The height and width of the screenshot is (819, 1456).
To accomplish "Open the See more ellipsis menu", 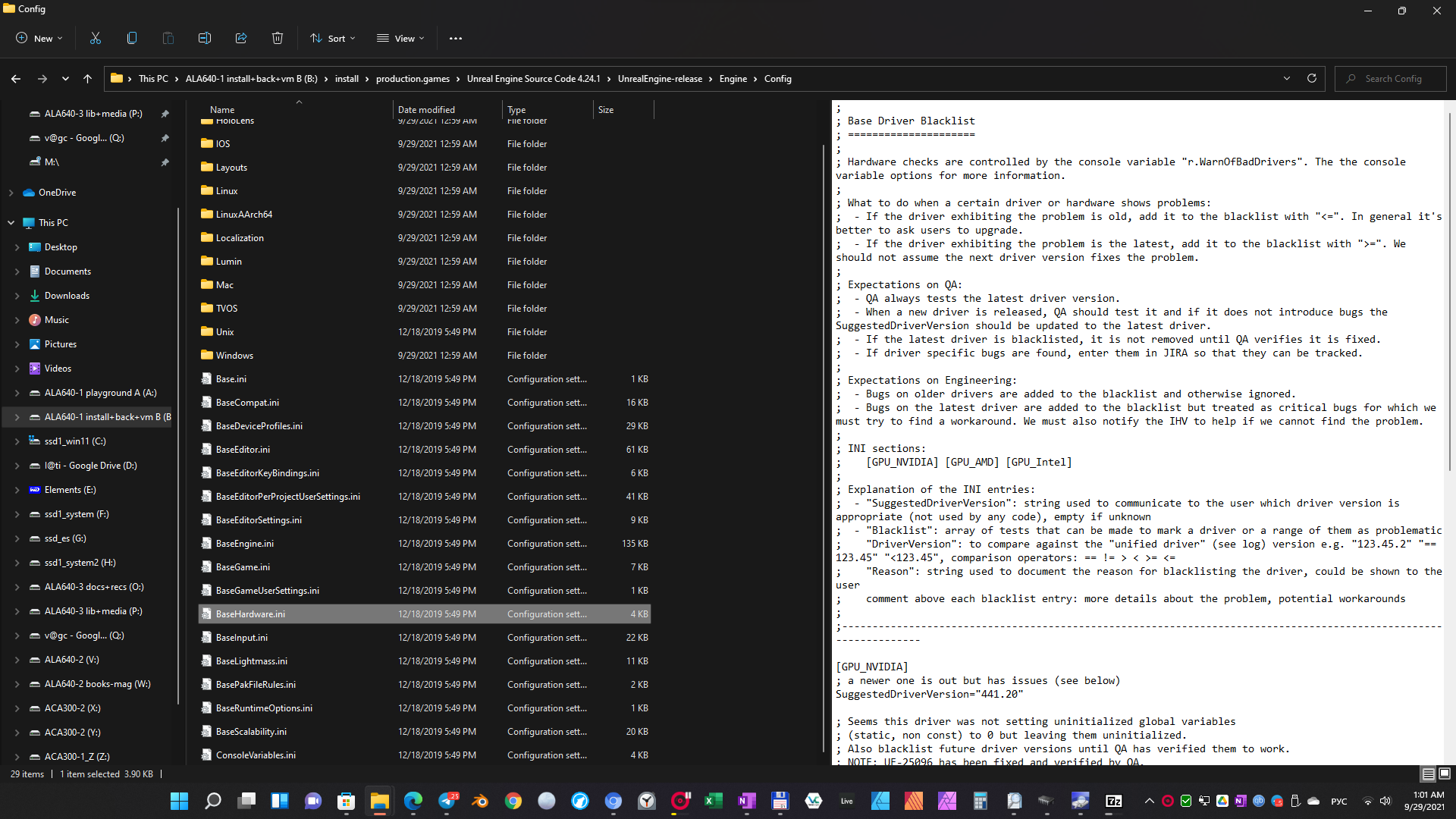I will pos(456,38).
